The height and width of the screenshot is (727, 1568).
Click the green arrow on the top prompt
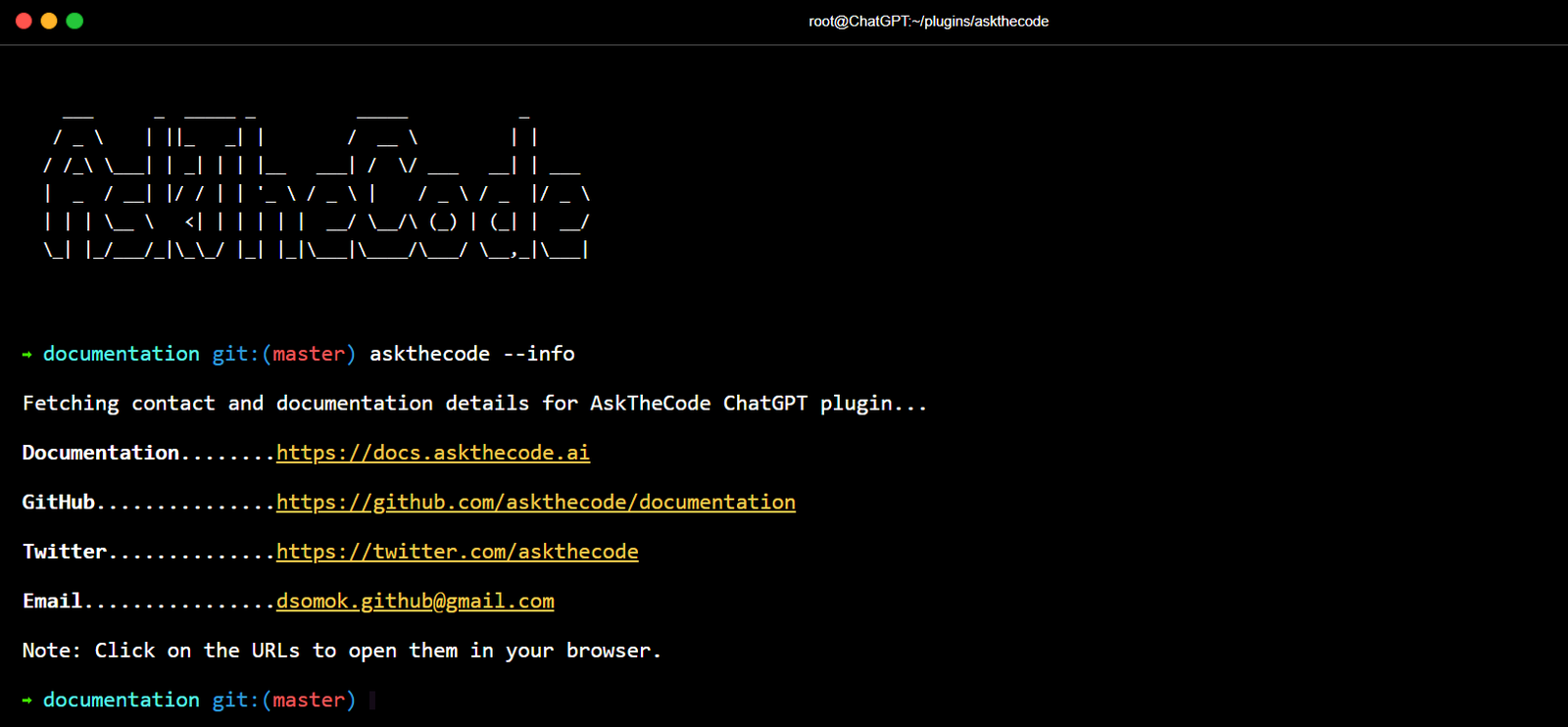coord(27,355)
